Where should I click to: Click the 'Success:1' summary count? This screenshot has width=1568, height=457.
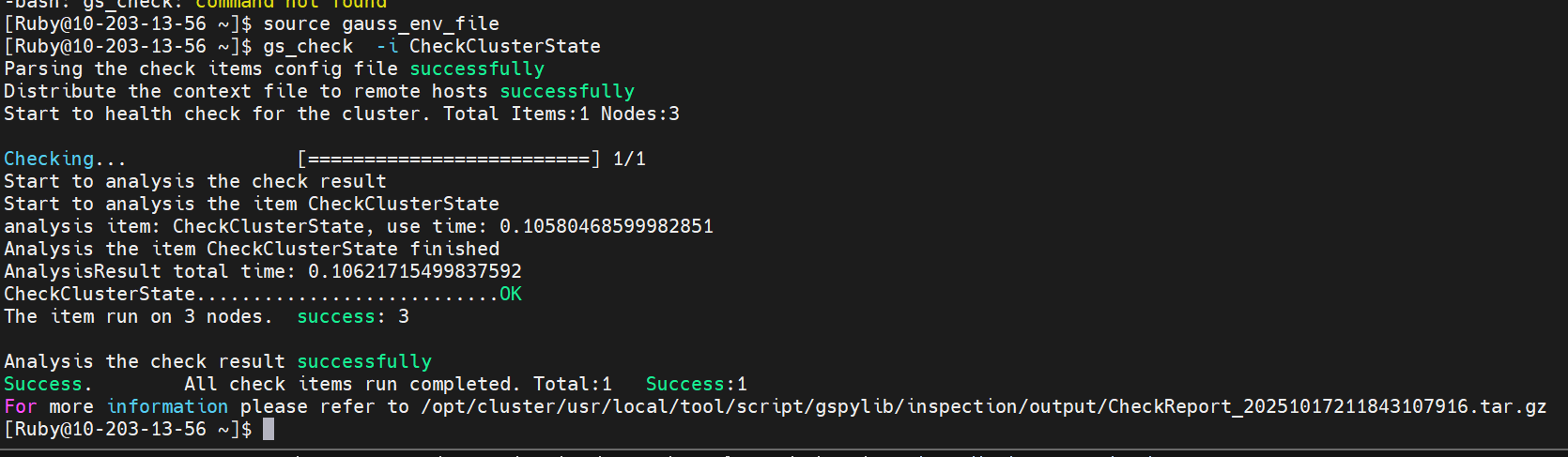pyautogui.click(x=697, y=385)
